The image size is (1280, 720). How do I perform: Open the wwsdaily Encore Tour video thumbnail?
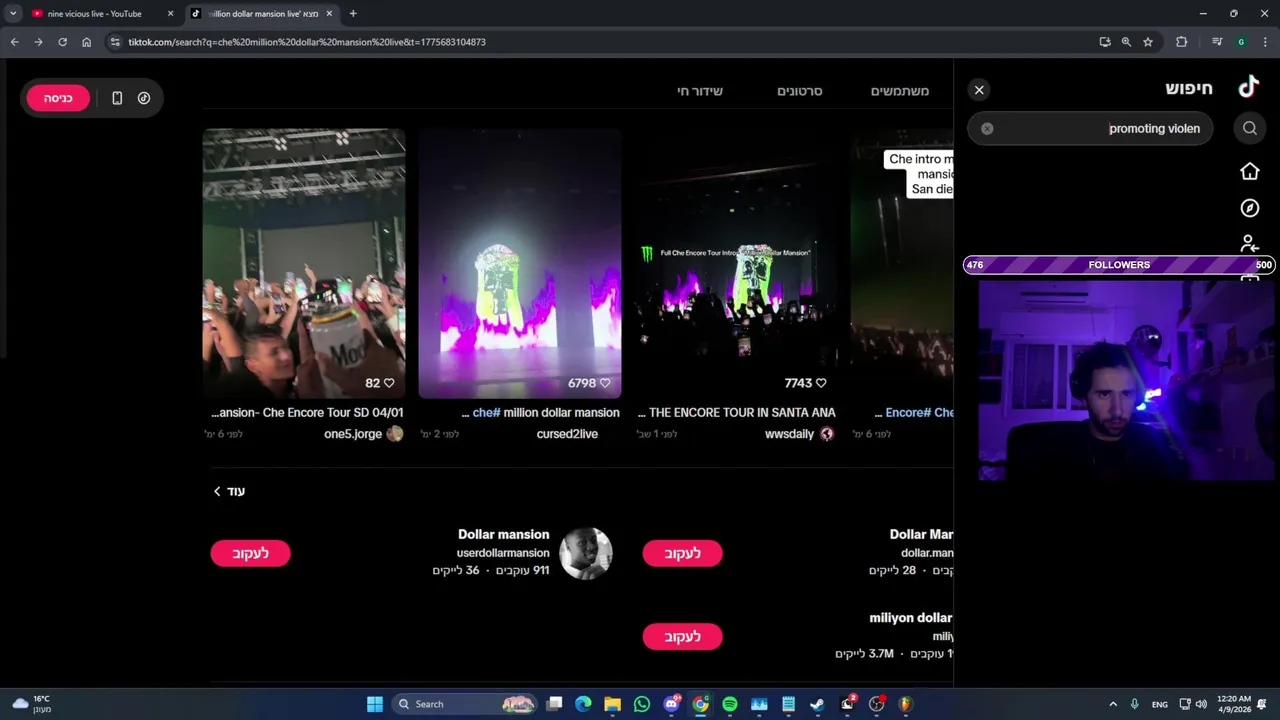pos(736,263)
